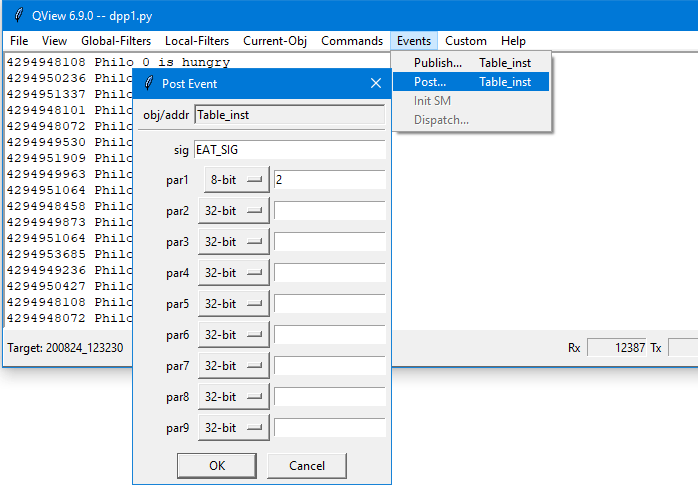Open the Commands menu
698x500 pixels.
pyautogui.click(x=351, y=41)
